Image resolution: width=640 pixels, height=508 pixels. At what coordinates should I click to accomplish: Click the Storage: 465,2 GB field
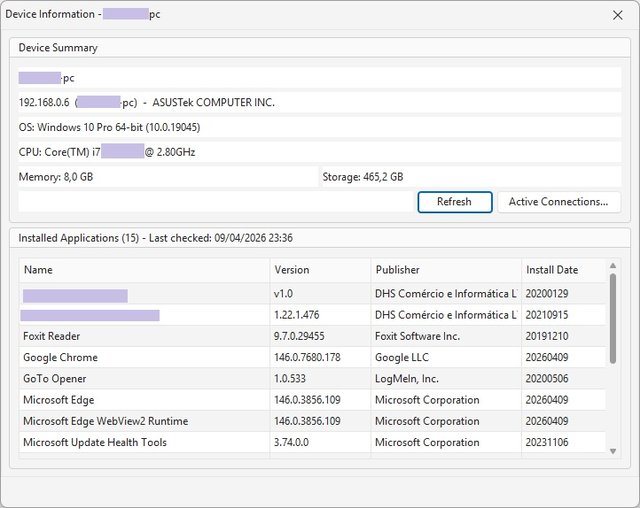click(471, 177)
